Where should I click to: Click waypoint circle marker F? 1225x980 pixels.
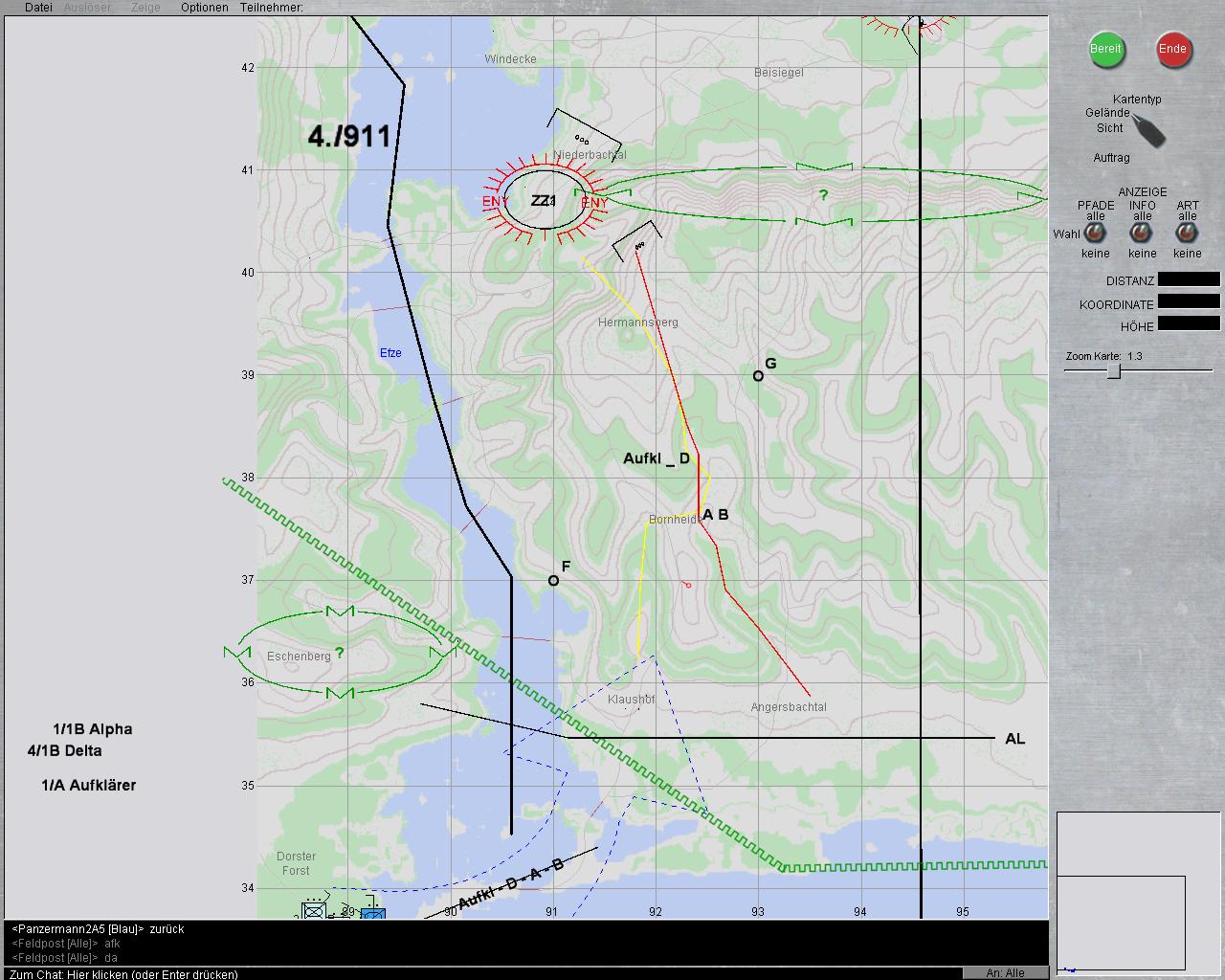pyautogui.click(x=553, y=581)
